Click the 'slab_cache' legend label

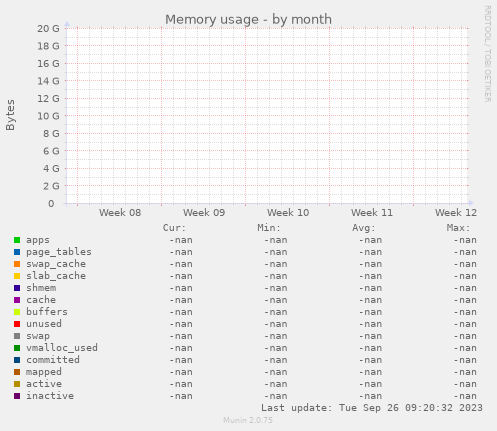[56, 276]
